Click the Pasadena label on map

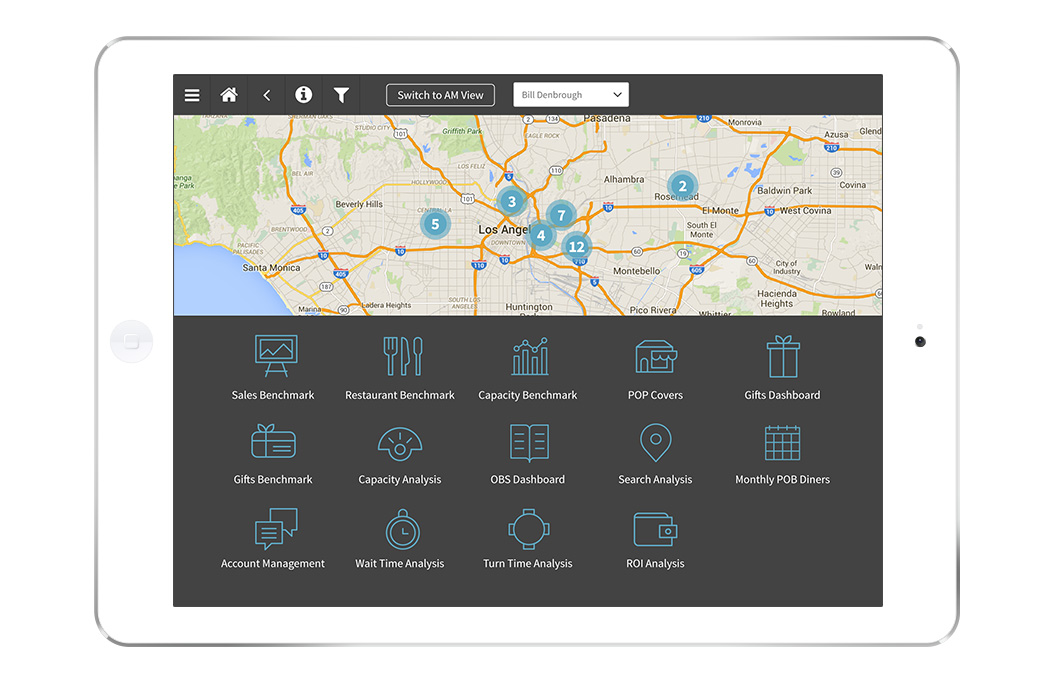point(607,118)
